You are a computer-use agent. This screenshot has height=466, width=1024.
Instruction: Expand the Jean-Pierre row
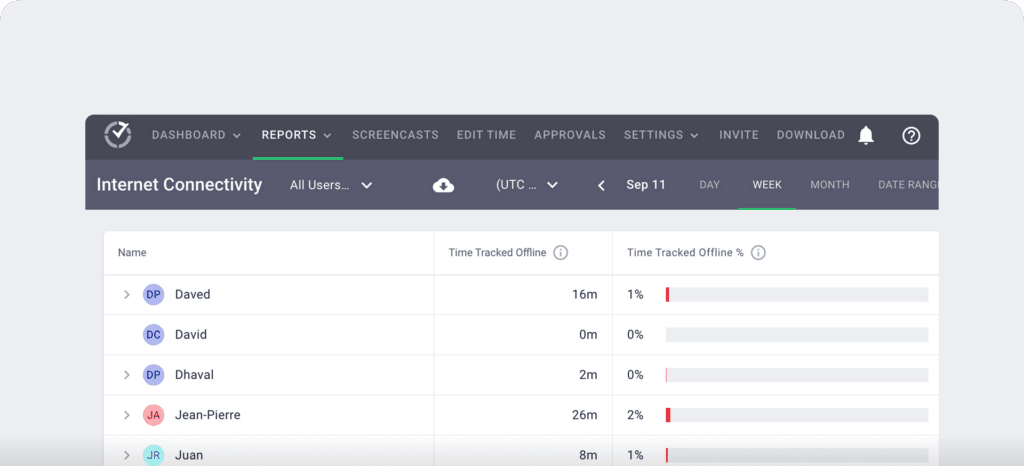[x=127, y=415]
